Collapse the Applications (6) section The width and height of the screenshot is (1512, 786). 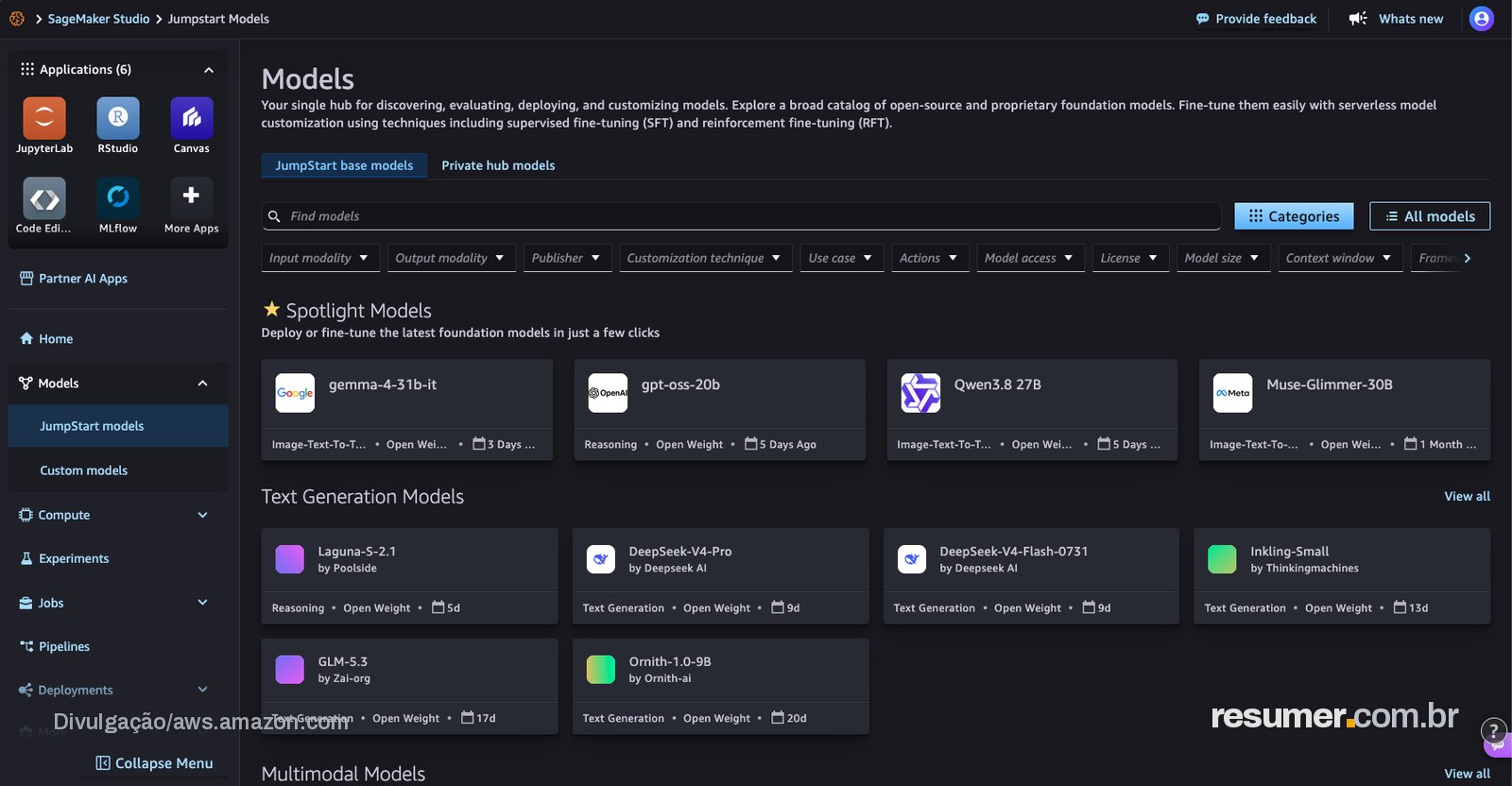point(209,70)
